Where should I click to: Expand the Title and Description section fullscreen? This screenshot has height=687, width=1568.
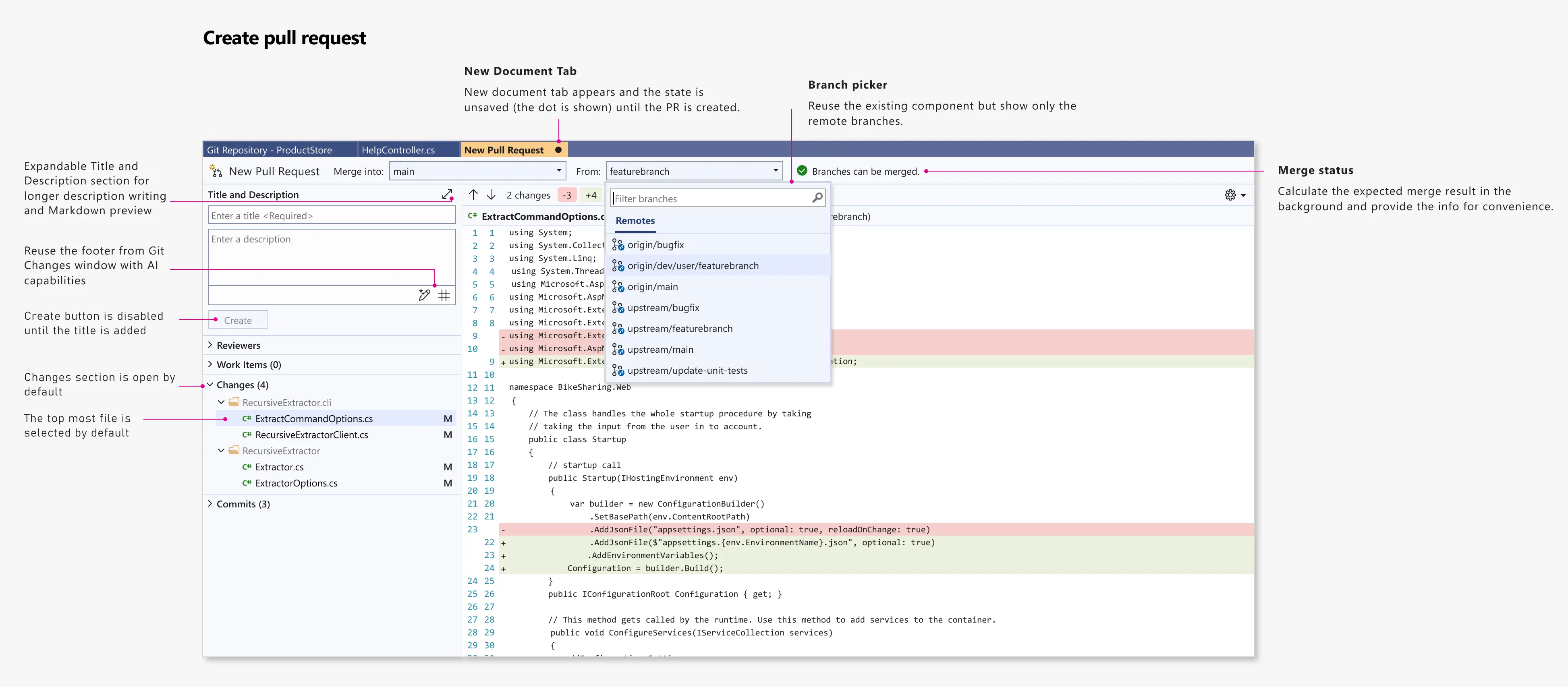tap(448, 194)
